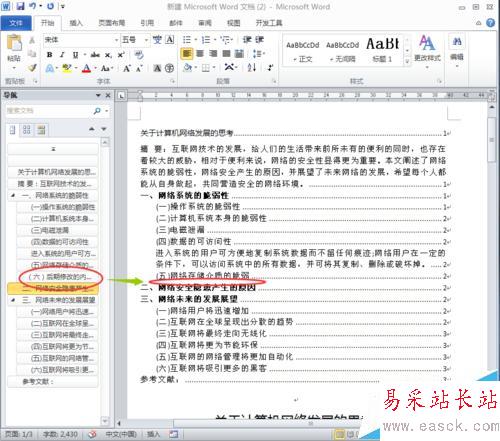
Task: Open Word Help question mark icon
Action: tap(490, 23)
